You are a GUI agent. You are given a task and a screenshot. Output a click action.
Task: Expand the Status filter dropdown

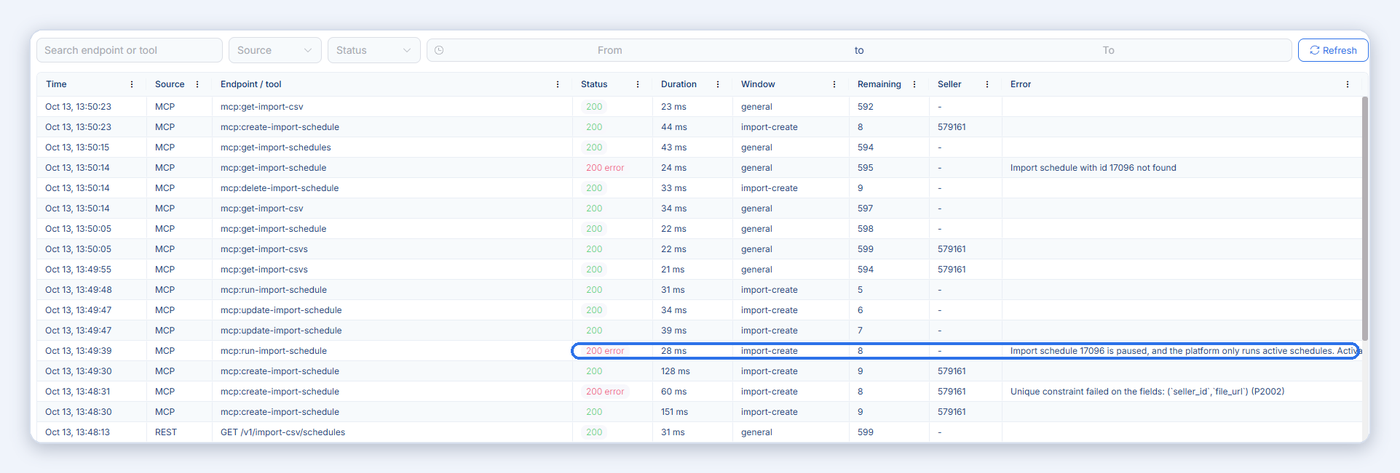click(x=374, y=50)
